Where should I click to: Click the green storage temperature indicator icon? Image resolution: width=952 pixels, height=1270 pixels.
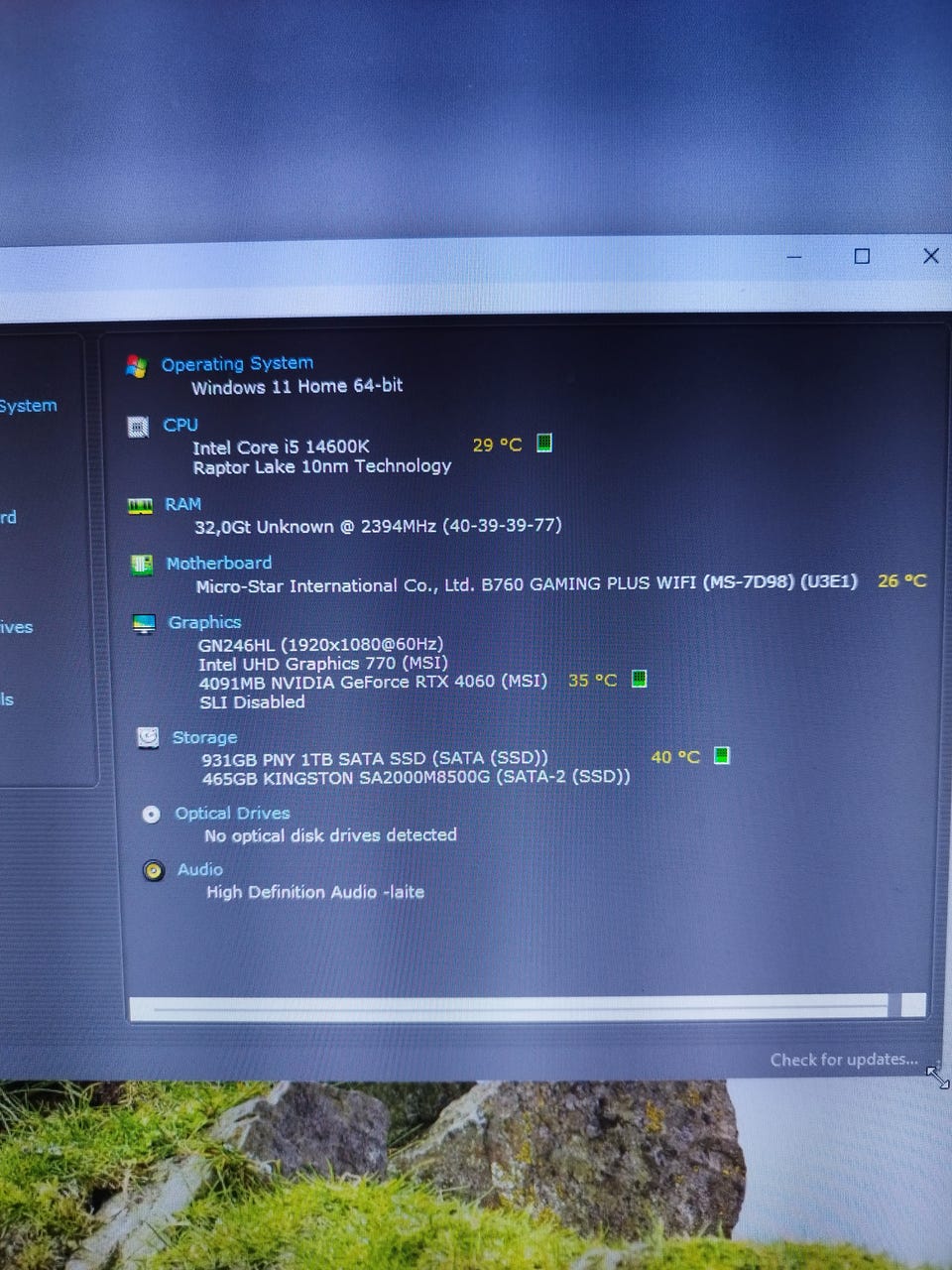click(x=721, y=755)
